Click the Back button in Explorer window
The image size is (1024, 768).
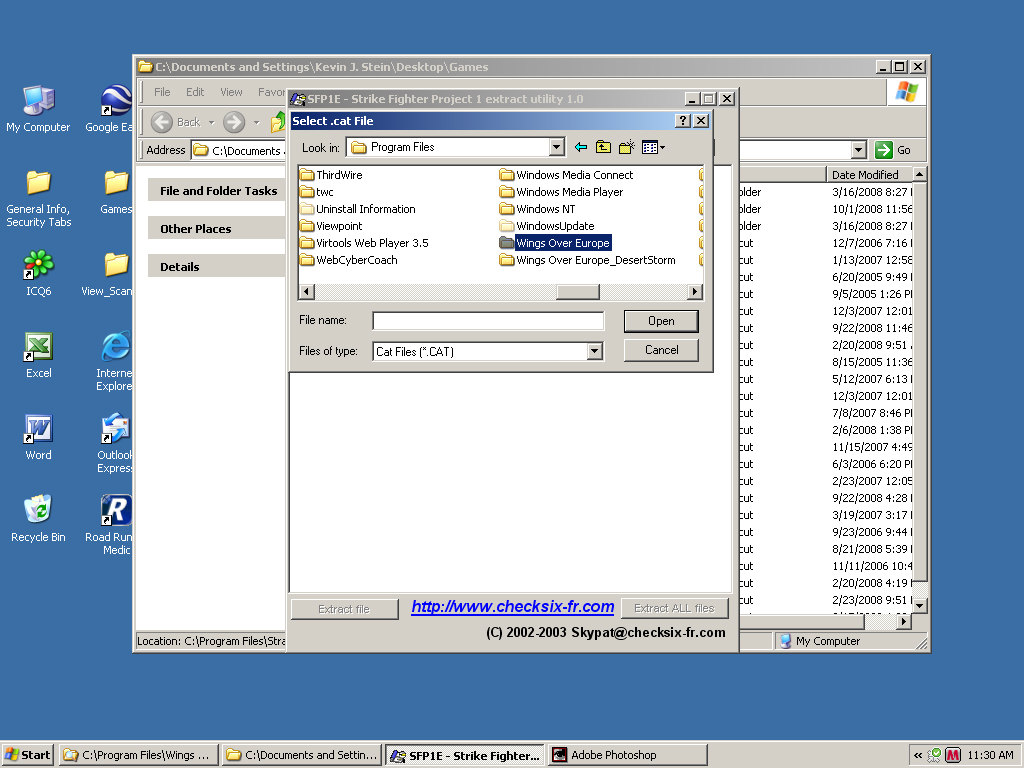click(176, 122)
